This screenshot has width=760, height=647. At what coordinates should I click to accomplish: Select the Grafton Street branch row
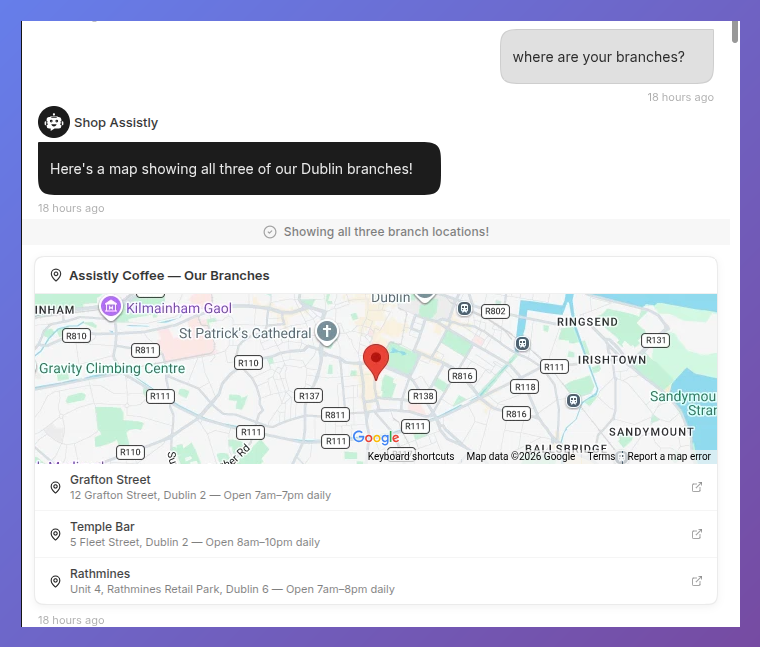376,487
